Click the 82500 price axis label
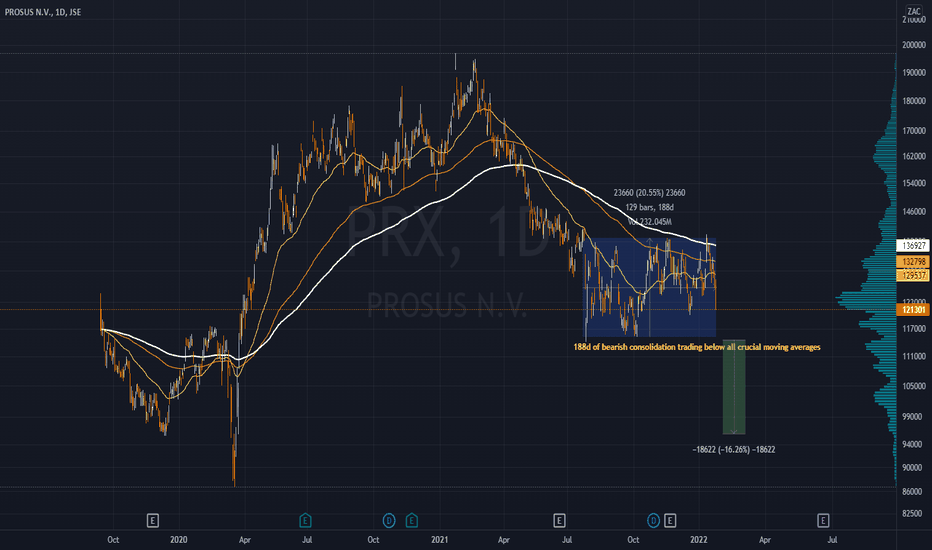This screenshot has height=550, width=932. (912, 514)
